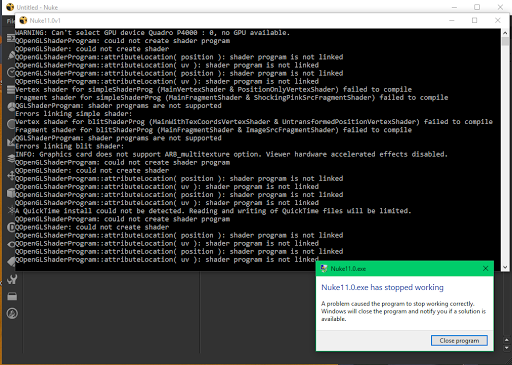Click the "Nuke11.0.exe" dialog title text
Image resolution: width=512 pixels, height=365 pixels.
[x=348, y=269]
